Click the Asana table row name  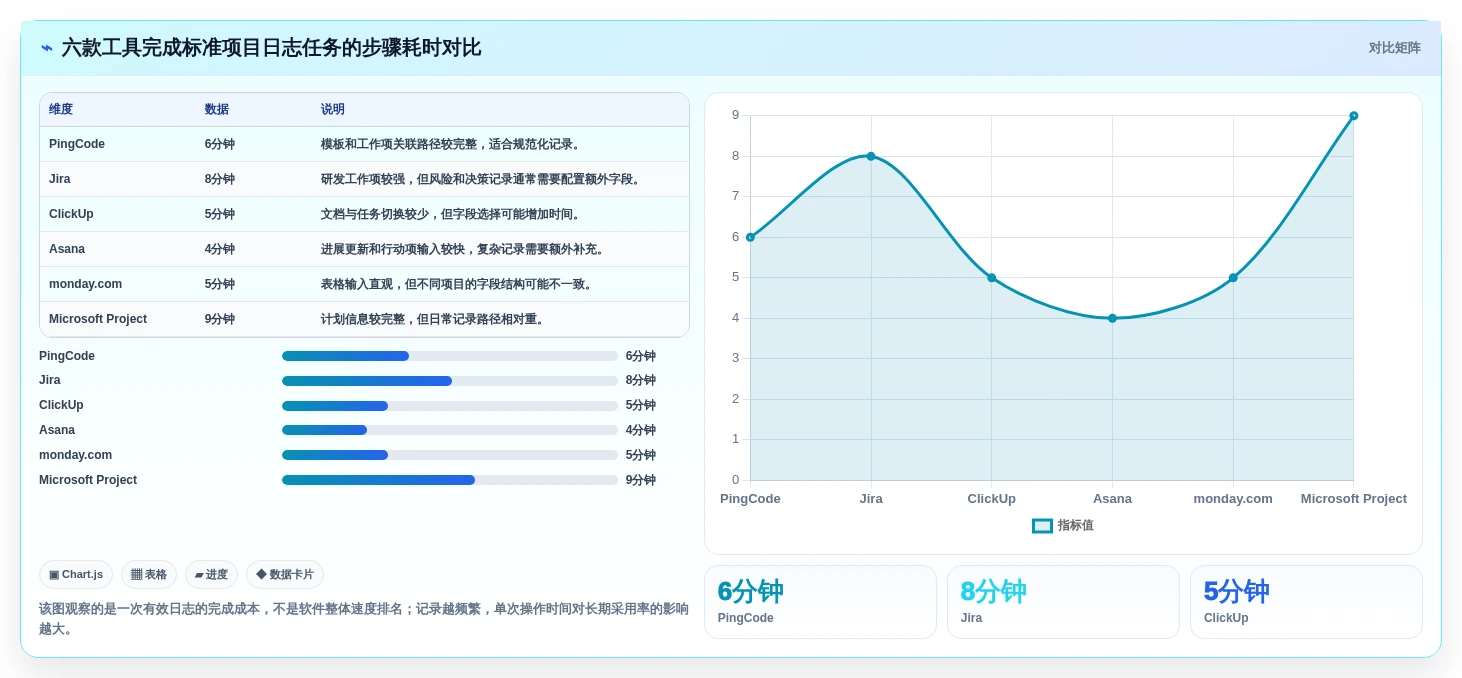pyautogui.click(x=67, y=249)
